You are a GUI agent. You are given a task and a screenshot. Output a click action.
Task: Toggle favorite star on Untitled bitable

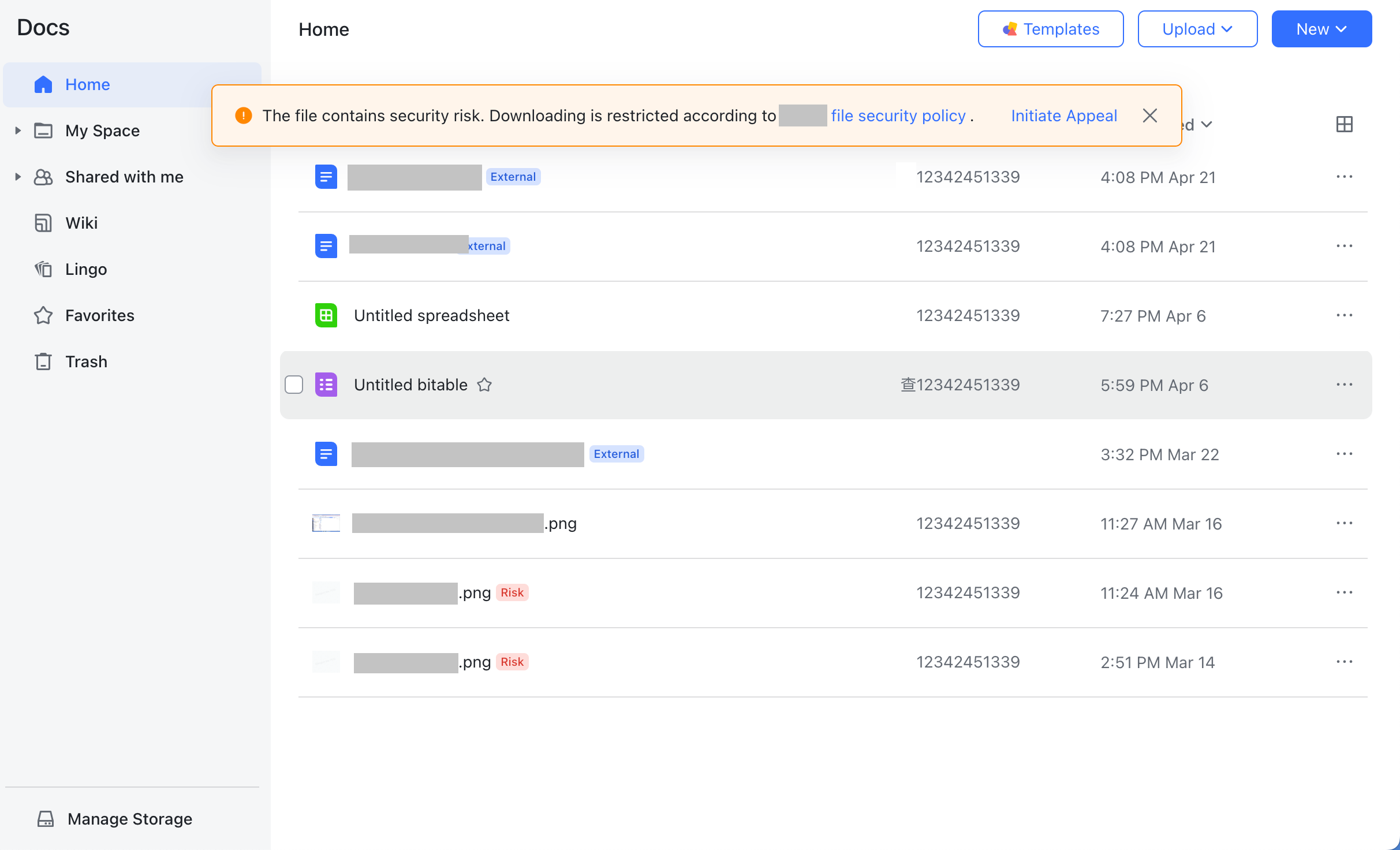[485, 385]
